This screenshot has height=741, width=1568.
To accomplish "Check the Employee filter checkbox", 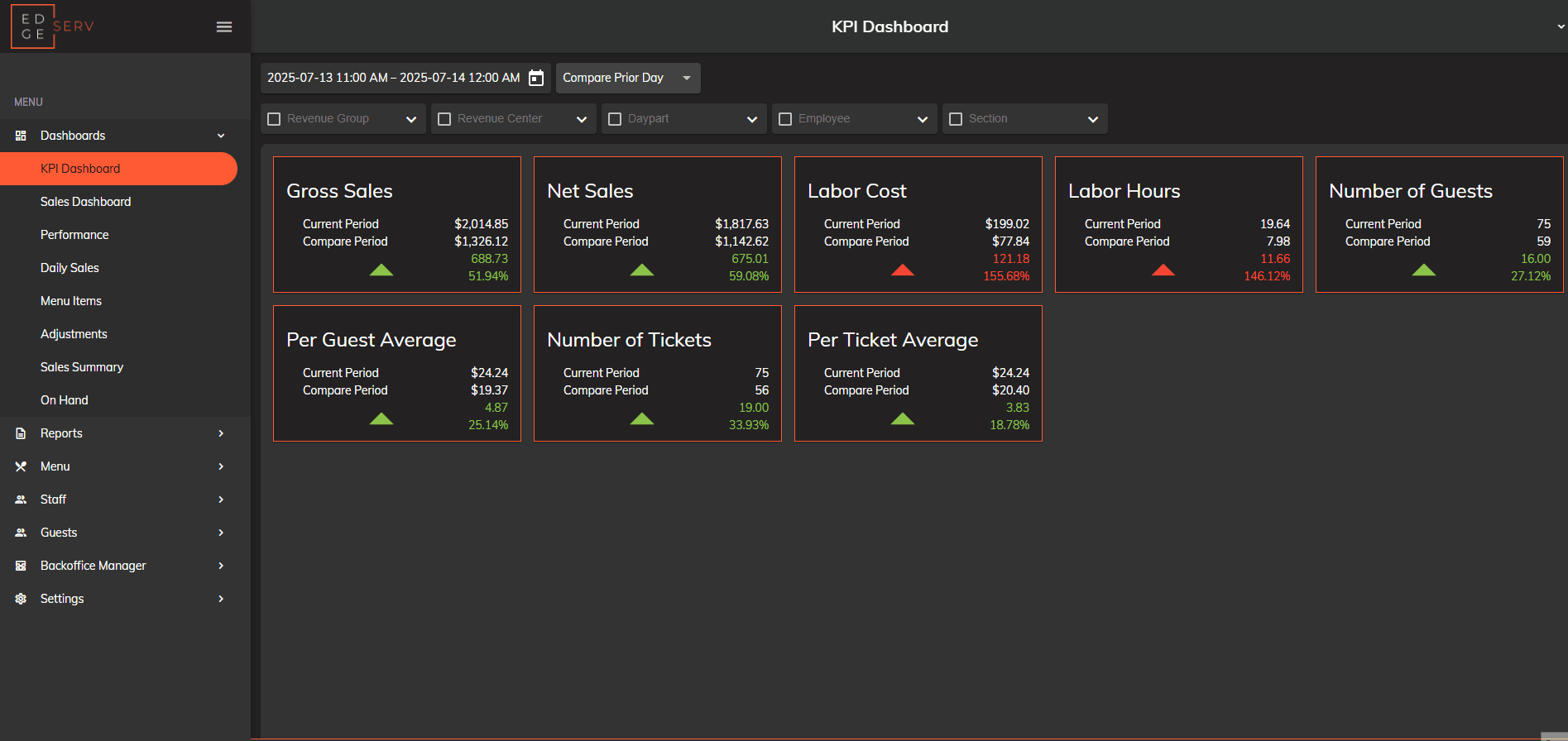I will click(x=785, y=119).
